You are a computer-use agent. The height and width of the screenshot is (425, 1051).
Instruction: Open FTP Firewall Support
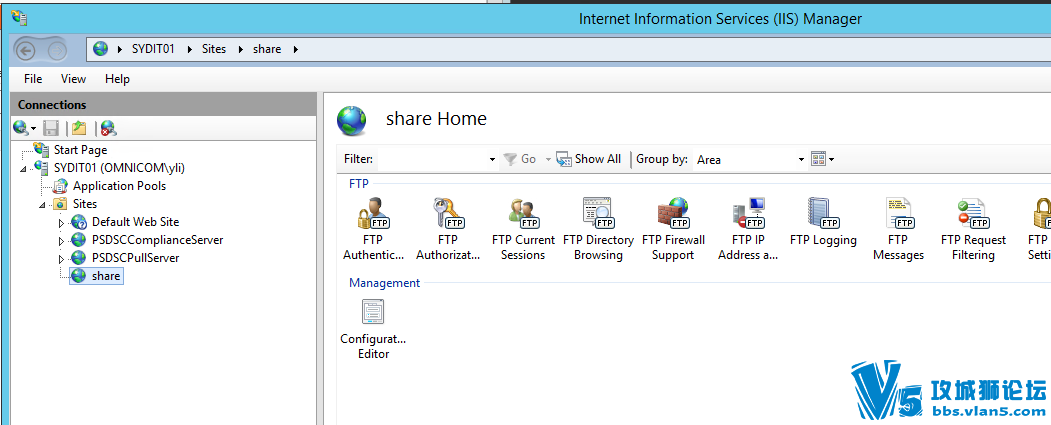(673, 229)
